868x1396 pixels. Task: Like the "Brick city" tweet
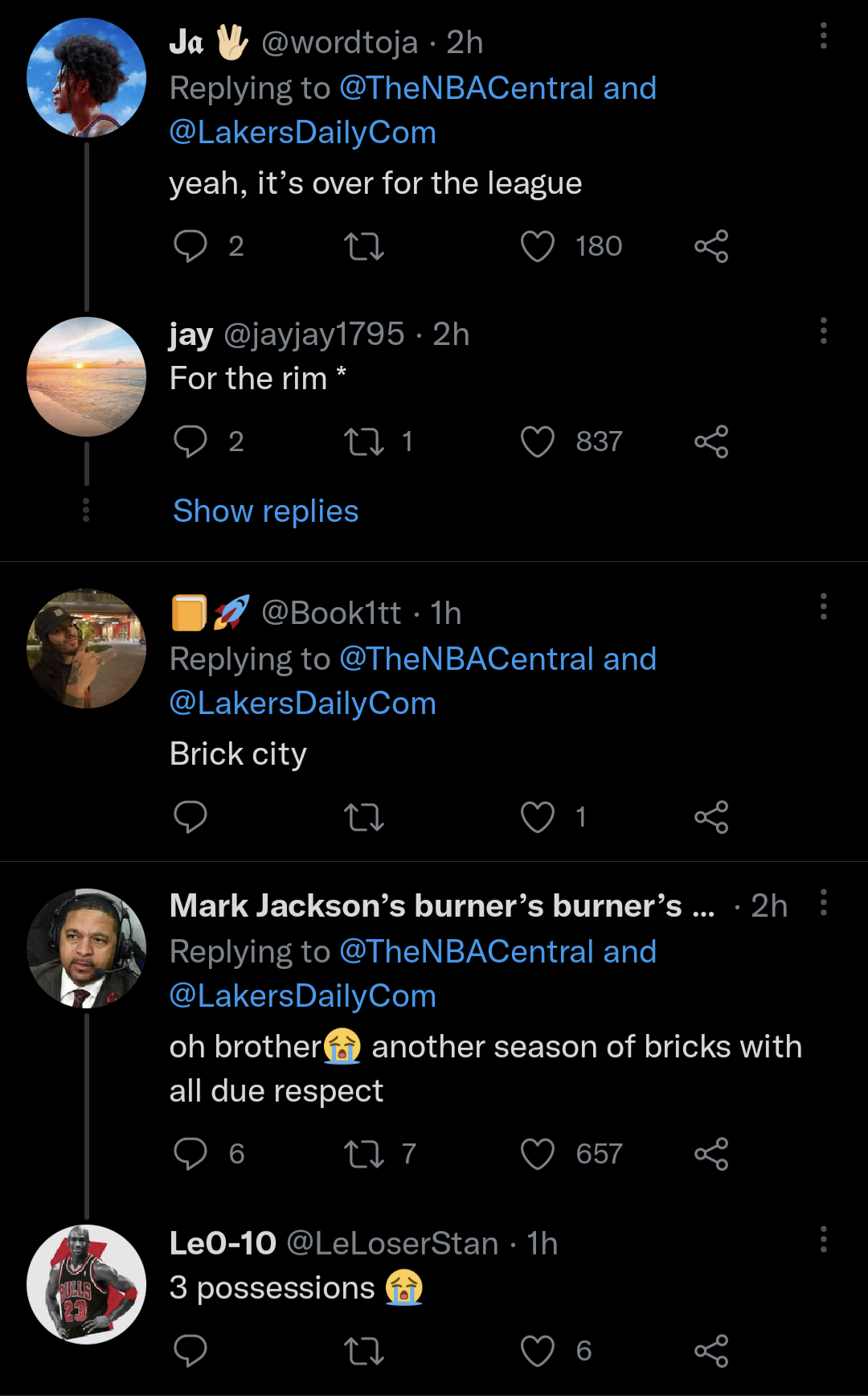click(x=538, y=817)
